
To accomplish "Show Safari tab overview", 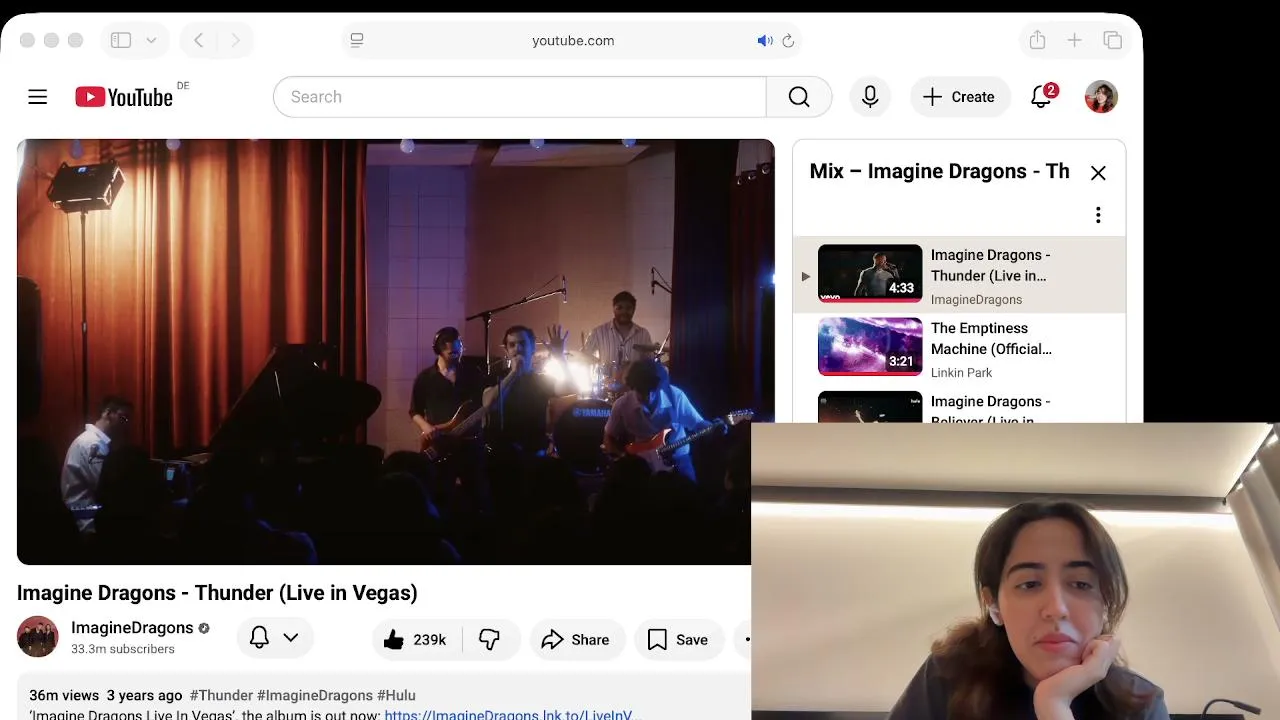I will (1112, 40).
